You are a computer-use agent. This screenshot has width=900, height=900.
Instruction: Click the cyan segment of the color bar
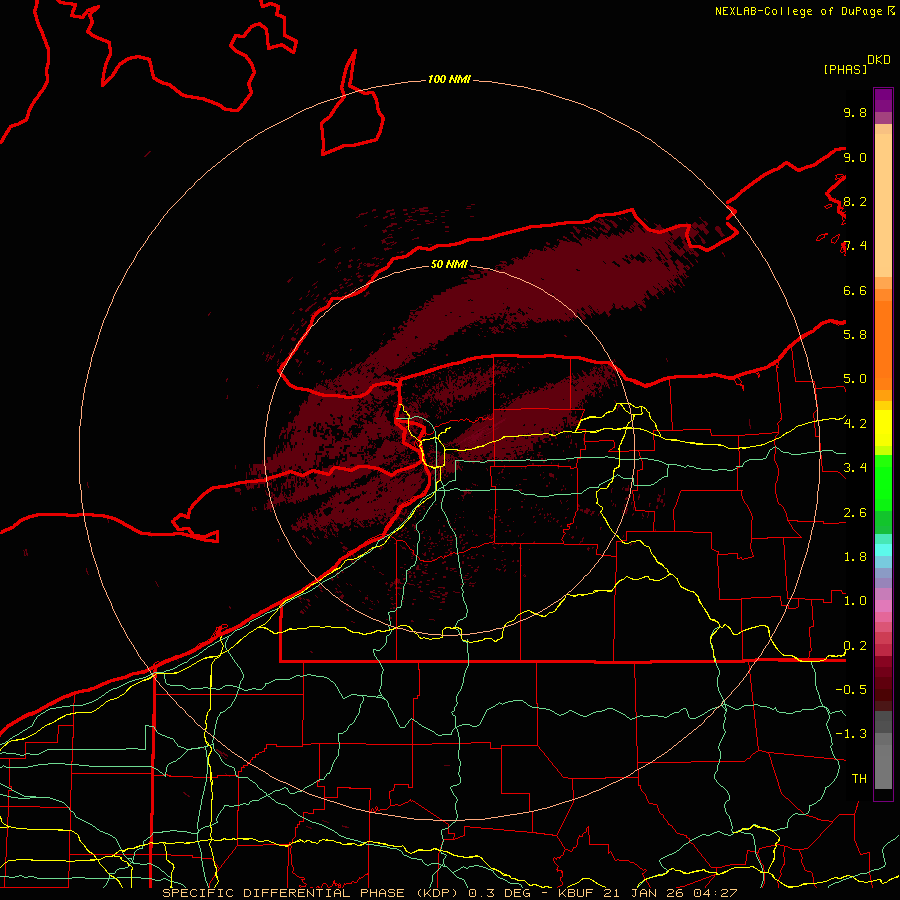click(883, 550)
